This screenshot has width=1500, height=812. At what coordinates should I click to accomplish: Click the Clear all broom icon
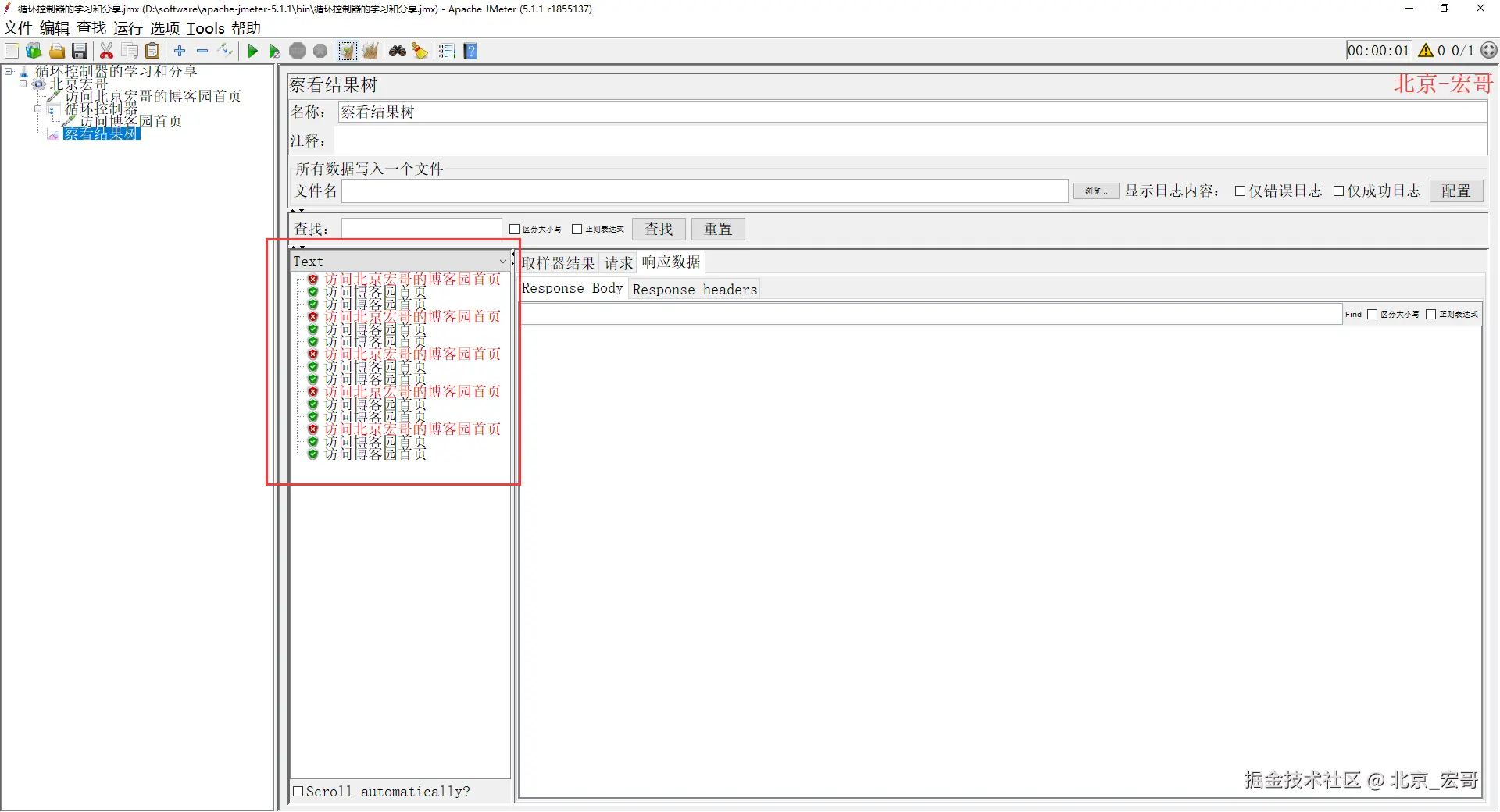pos(370,52)
